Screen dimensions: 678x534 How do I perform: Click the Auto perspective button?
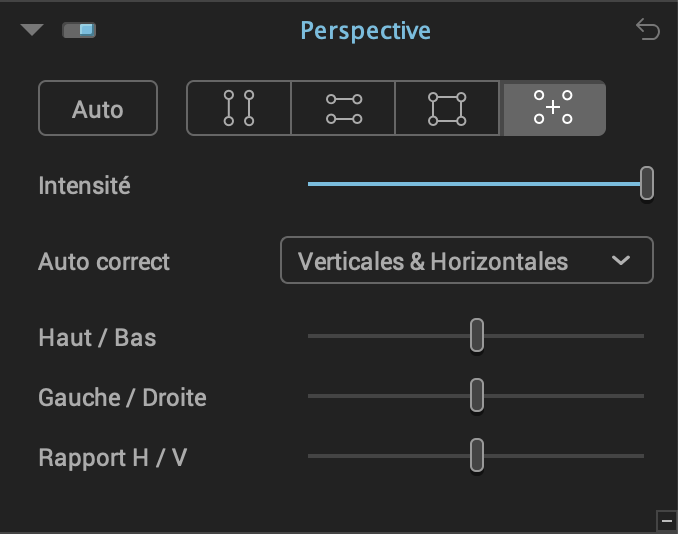click(x=98, y=108)
